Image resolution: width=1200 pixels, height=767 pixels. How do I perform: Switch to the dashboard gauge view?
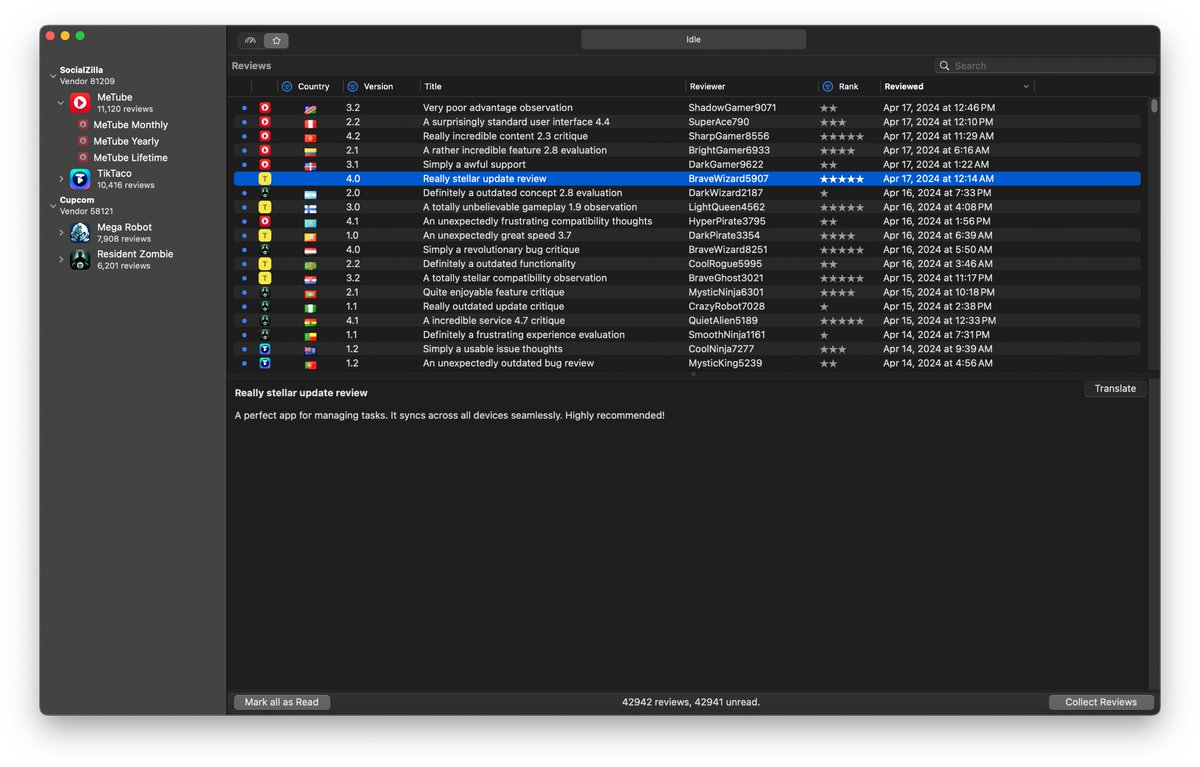click(x=251, y=40)
